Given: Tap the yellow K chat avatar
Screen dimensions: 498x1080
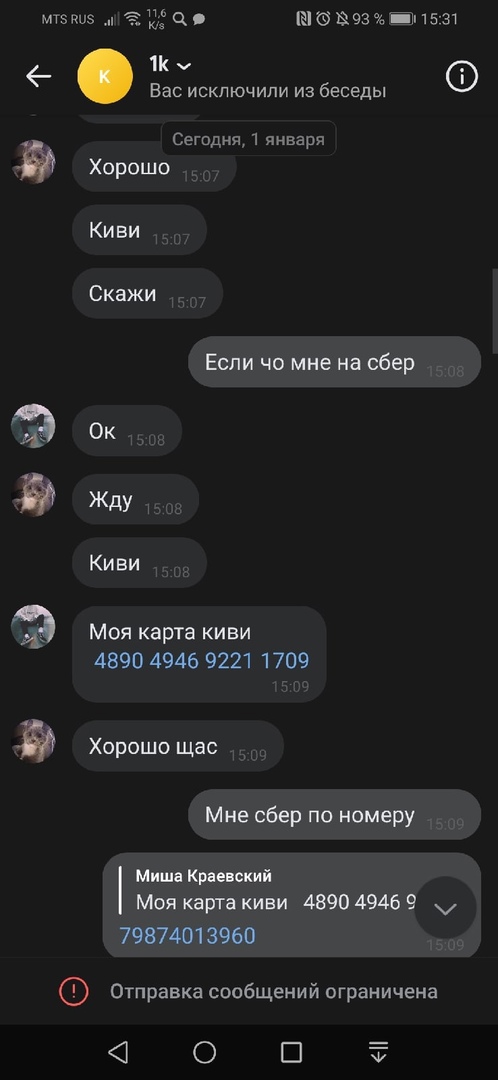Looking at the screenshot, I should 105,76.
